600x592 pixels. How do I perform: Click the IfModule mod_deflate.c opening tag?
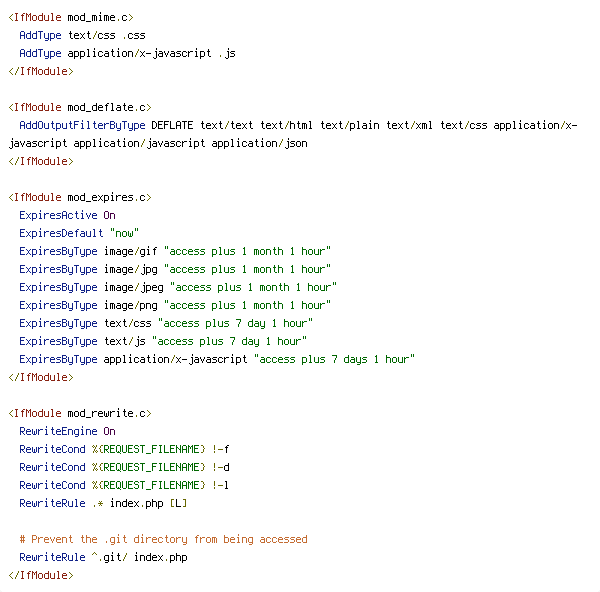coord(80,108)
